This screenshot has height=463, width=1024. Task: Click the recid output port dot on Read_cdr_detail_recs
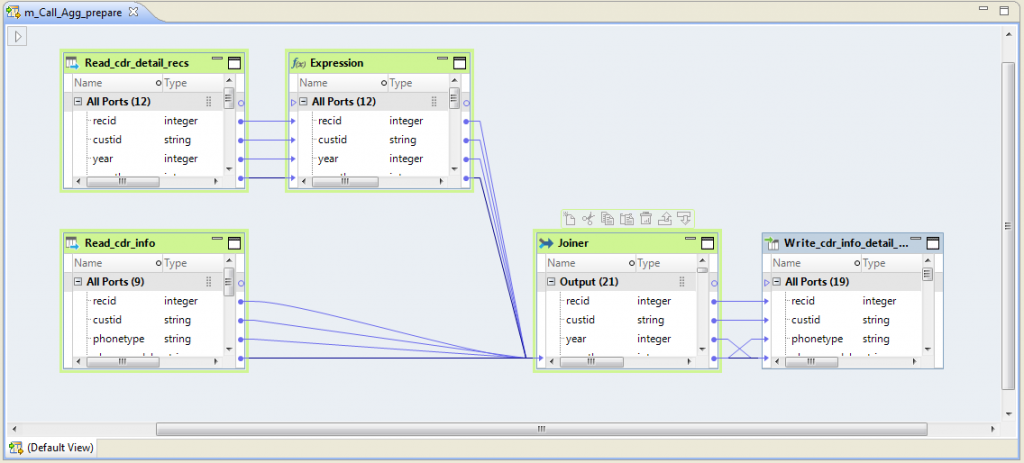pos(241,121)
